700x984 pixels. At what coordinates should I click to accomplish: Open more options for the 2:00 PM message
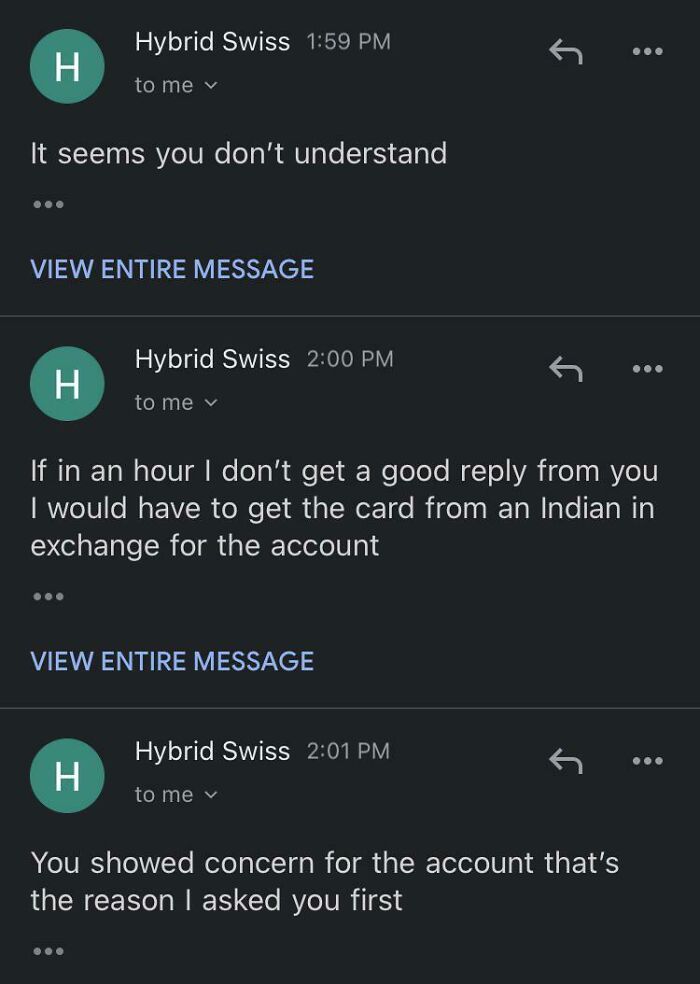(x=649, y=367)
